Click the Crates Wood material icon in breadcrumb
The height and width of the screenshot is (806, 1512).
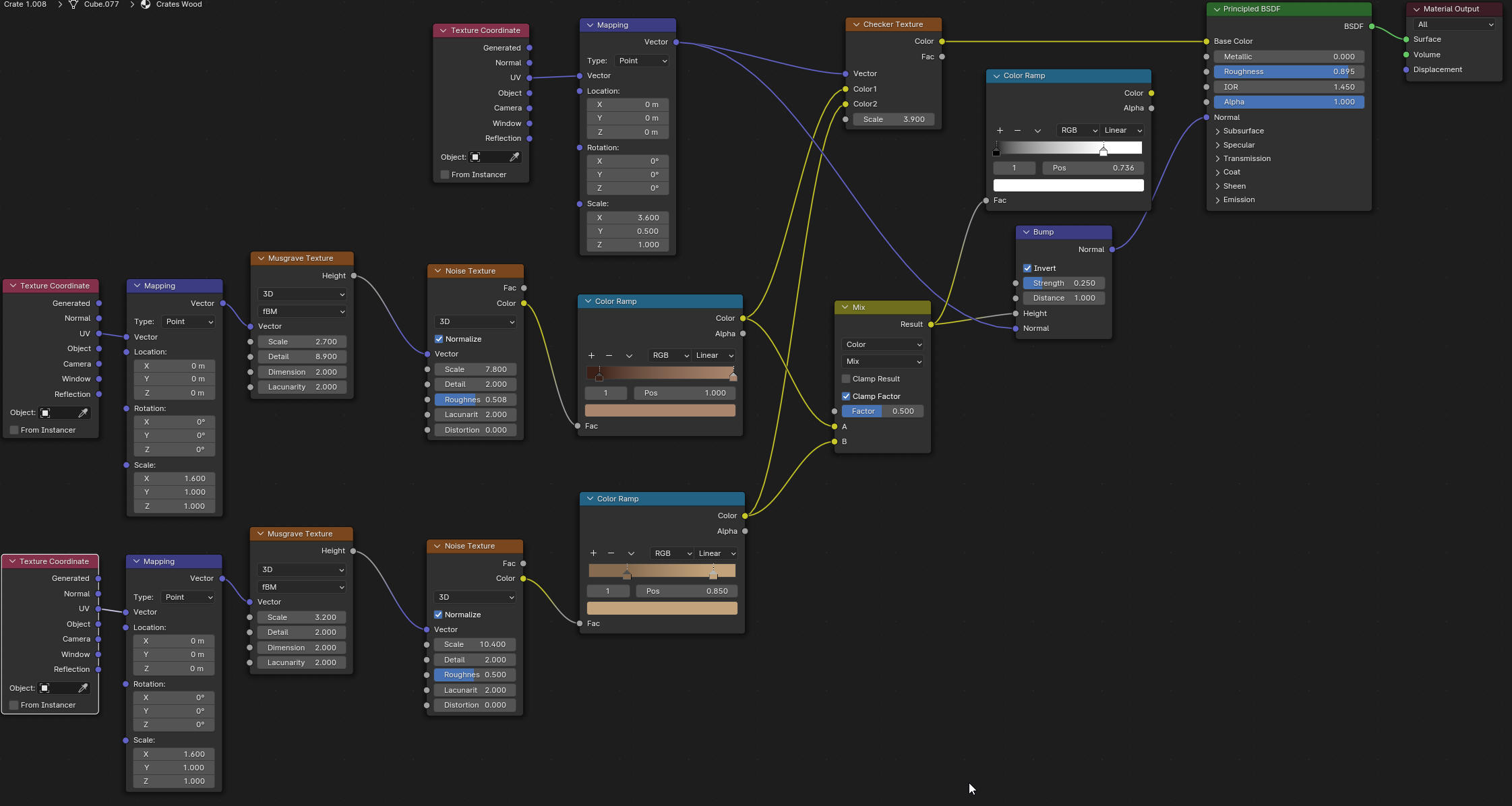(x=146, y=5)
